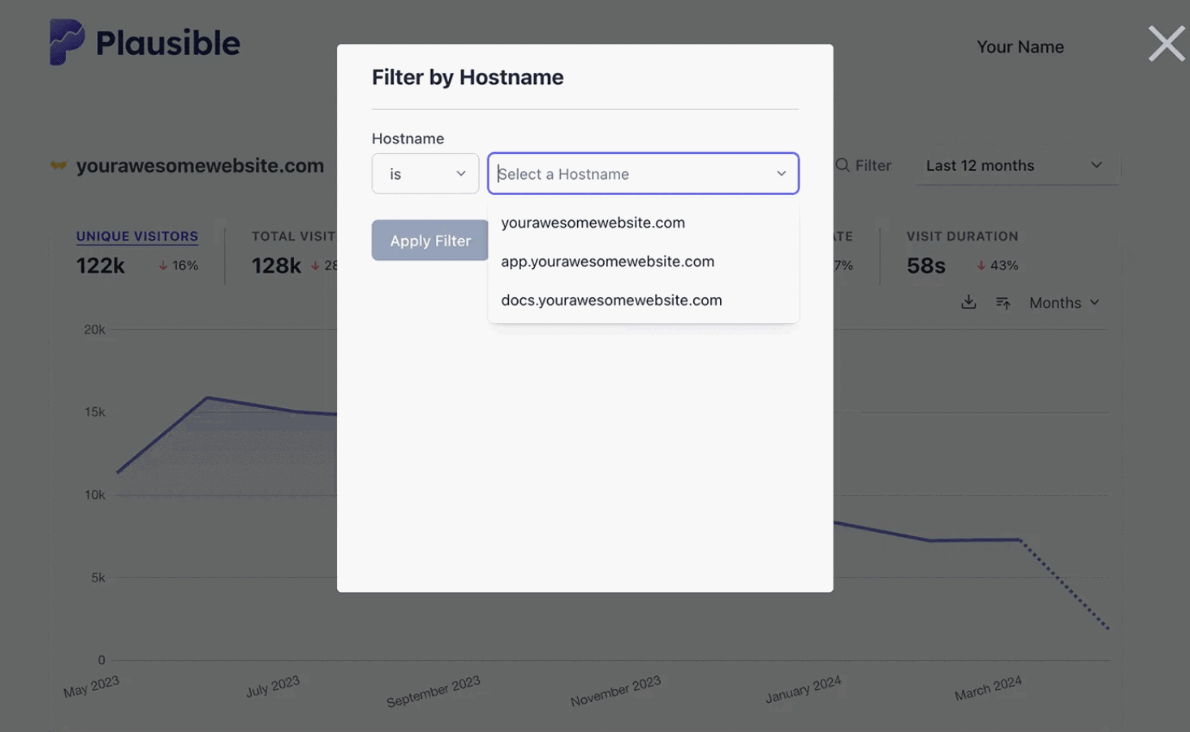
Task: Choose docs.yourawesomewebsite.com from the hostname list
Action: click(611, 299)
